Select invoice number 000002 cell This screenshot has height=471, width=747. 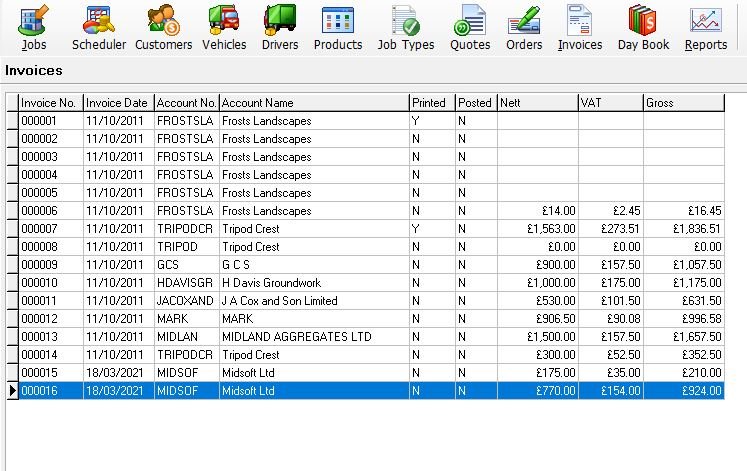pyautogui.click(x=51, y=139)
